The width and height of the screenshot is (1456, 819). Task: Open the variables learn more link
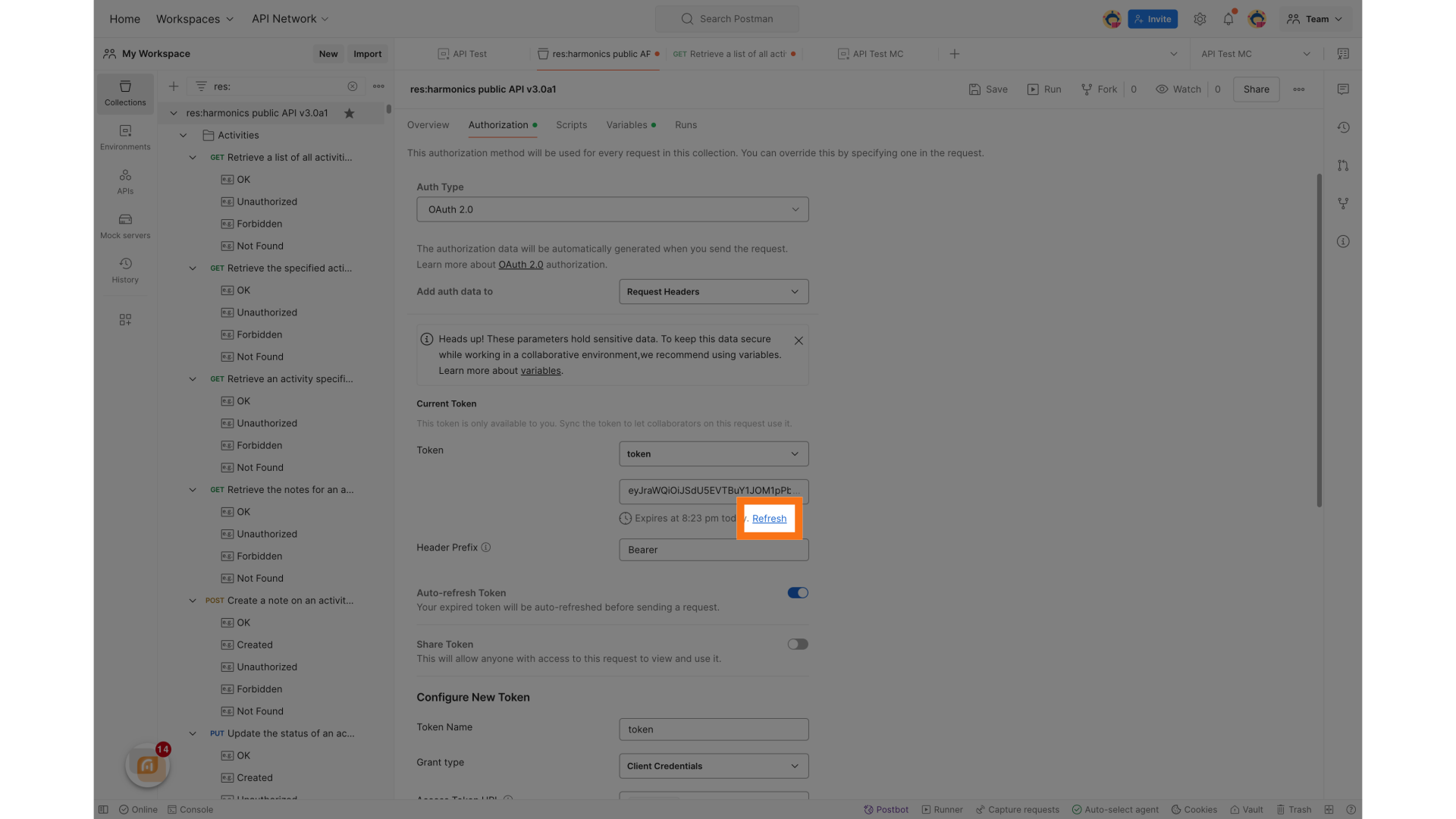point(541,371)
